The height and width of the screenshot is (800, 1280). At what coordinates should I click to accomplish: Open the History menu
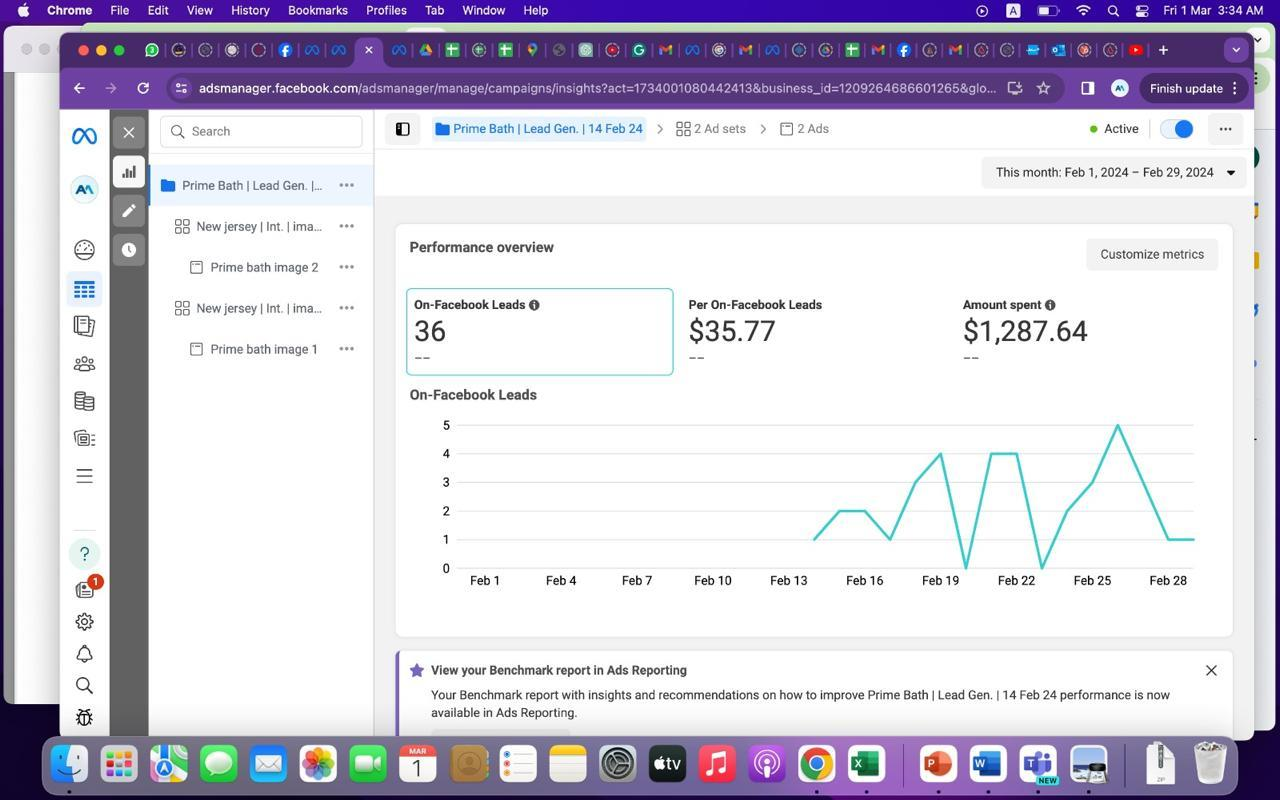(x=250, y=10)
